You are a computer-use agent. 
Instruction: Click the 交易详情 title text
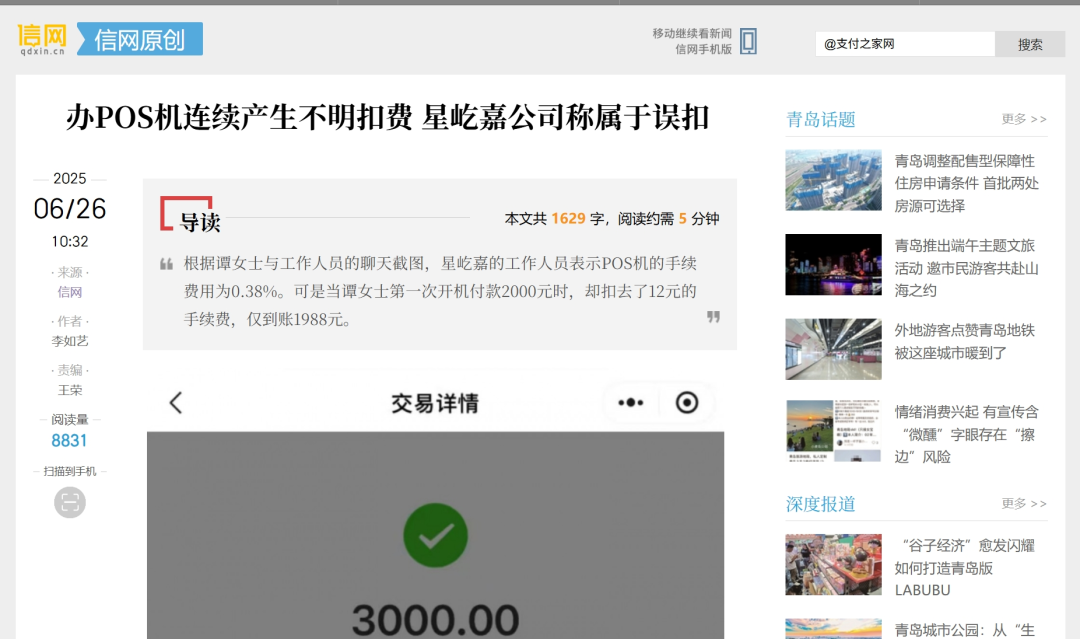435,403
